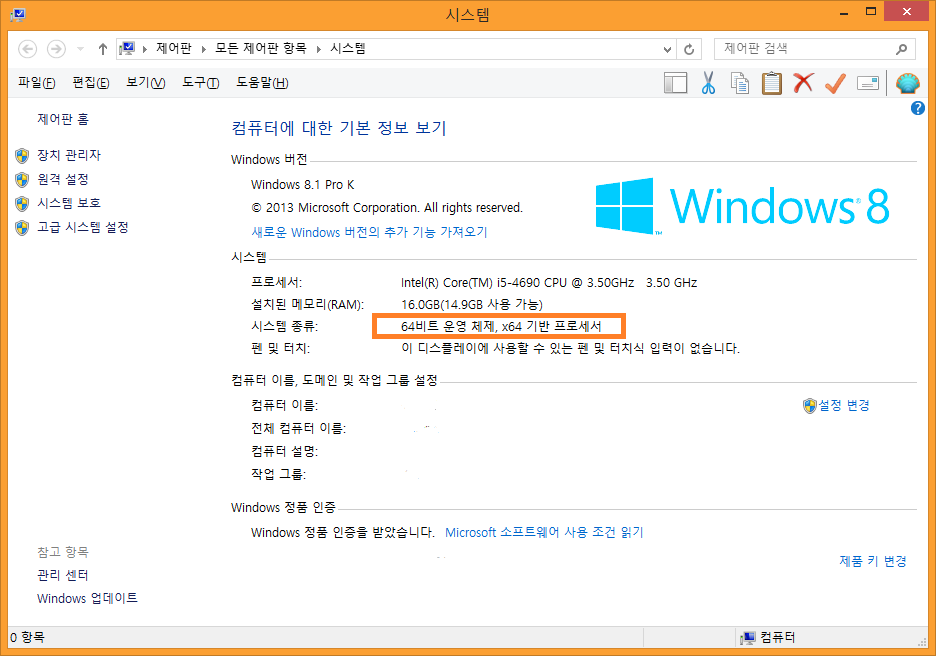Open Microsoft 소프트웨어 사용 조건 읽기 link
The width and height of the screenshot is (936, 656).
tap(544, 532)
